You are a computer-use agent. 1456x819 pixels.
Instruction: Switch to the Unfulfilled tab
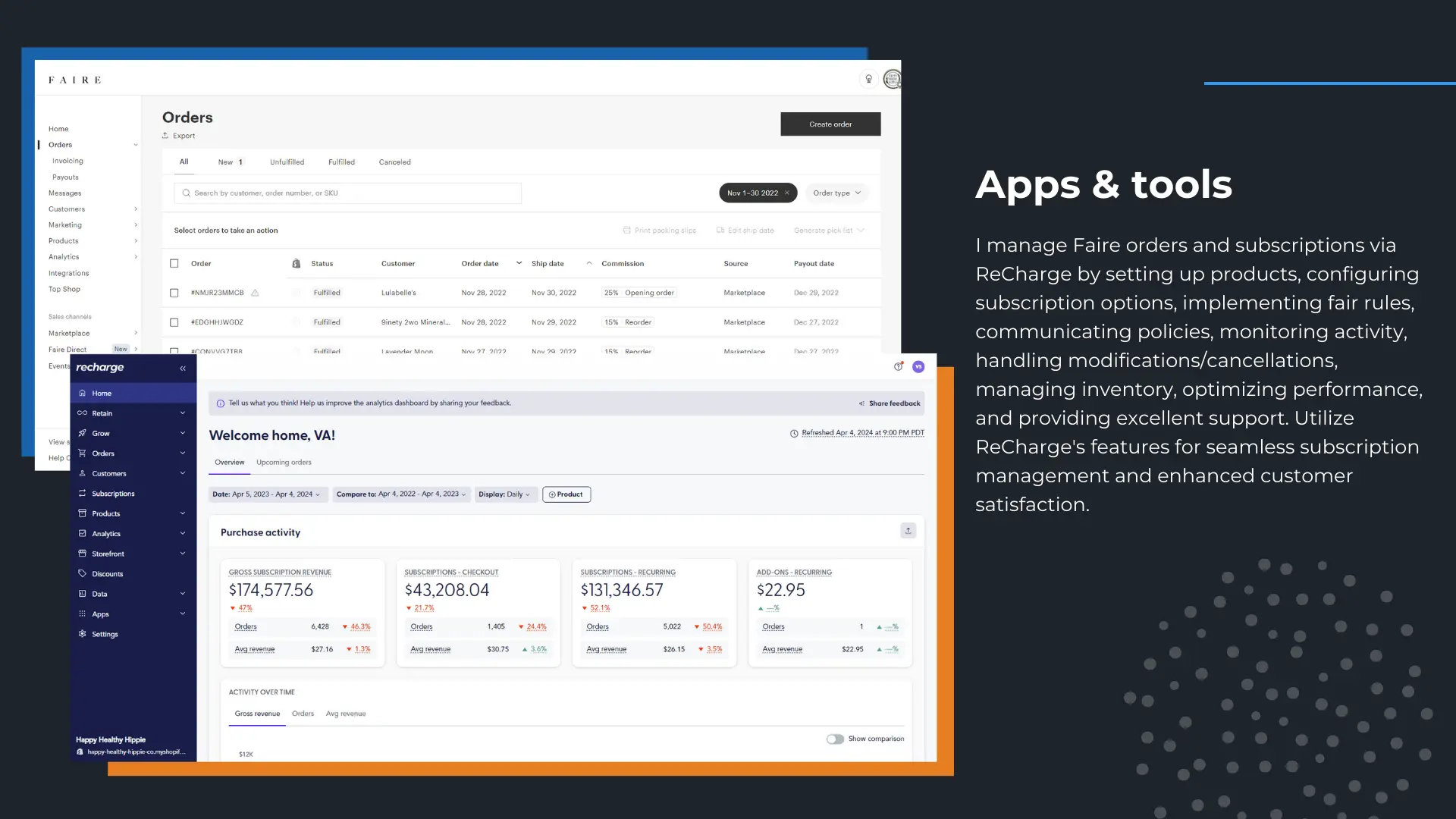pos(287,162)
